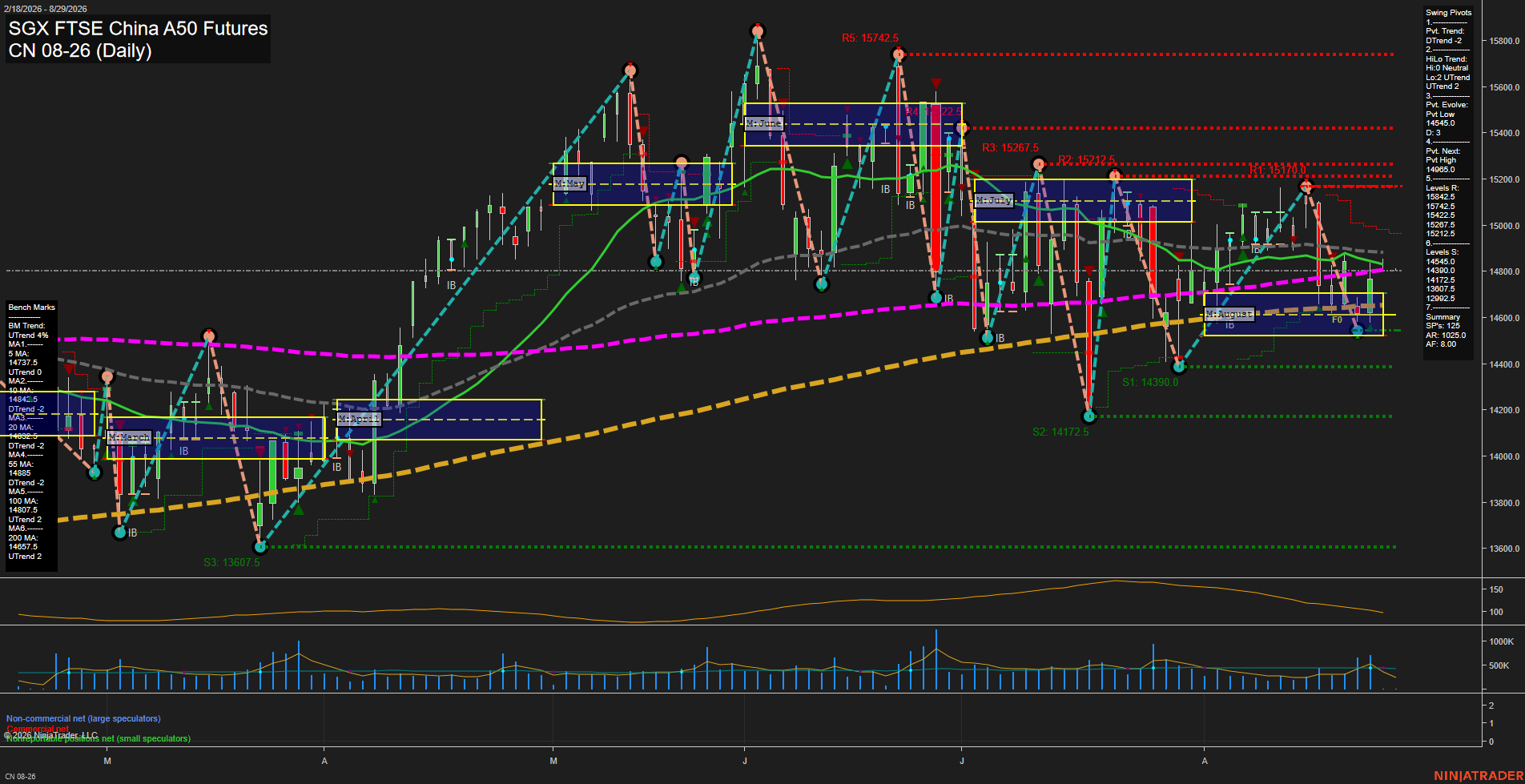Click the 'R5: 15742.5' resistance label

click(x=870, y=38)
